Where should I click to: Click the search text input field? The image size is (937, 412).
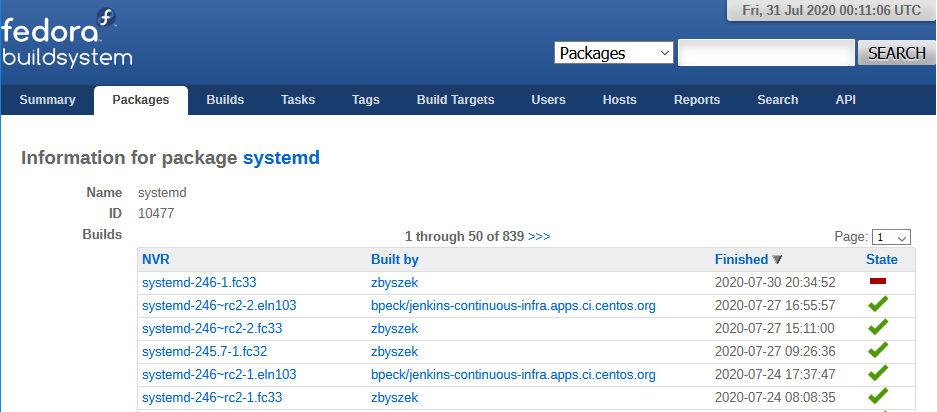766,53
